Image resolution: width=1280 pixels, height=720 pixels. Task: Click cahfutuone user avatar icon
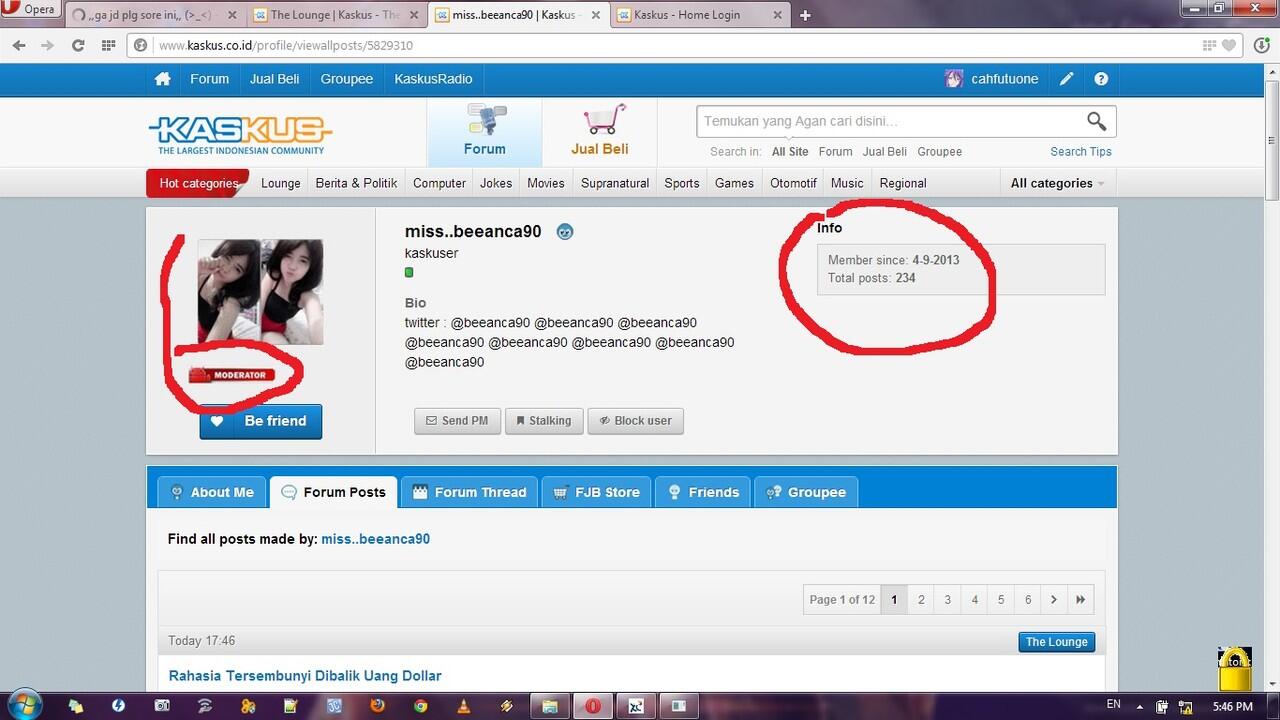tap(954, 79)
